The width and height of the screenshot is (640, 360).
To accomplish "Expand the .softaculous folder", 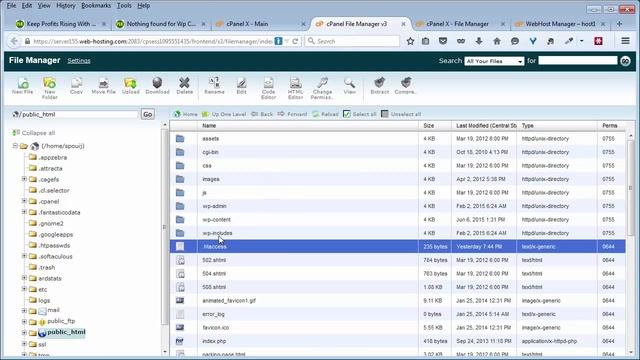I will tap(24, 256).
